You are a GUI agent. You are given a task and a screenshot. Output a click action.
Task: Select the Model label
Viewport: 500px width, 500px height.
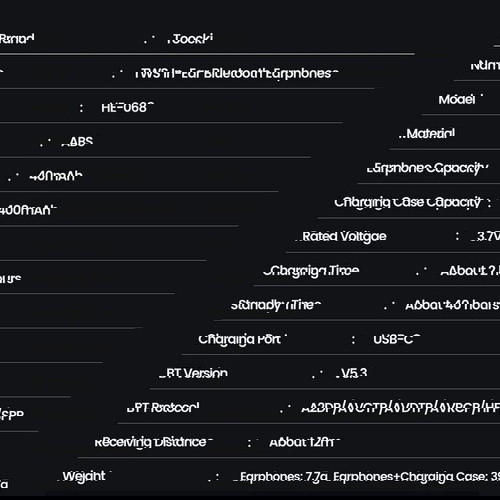pos(457,99)
